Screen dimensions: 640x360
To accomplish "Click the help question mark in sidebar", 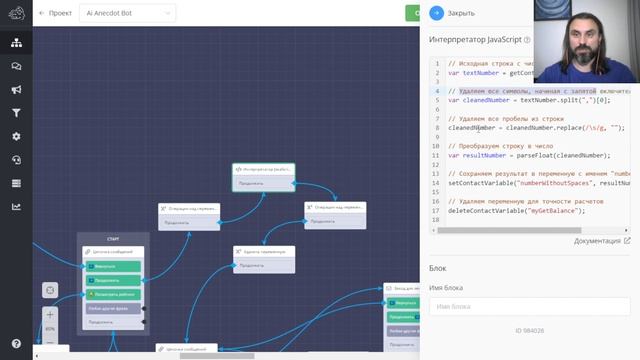I will coord(16,344).
